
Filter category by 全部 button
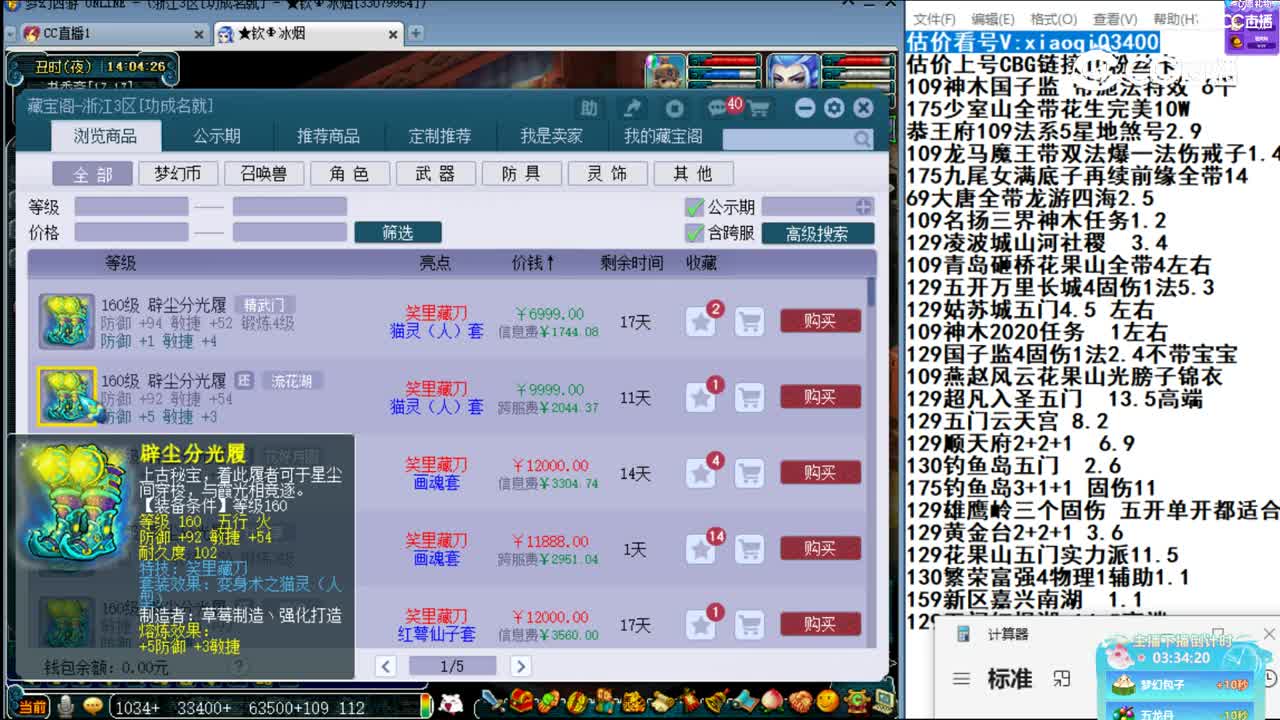[92, 174]
